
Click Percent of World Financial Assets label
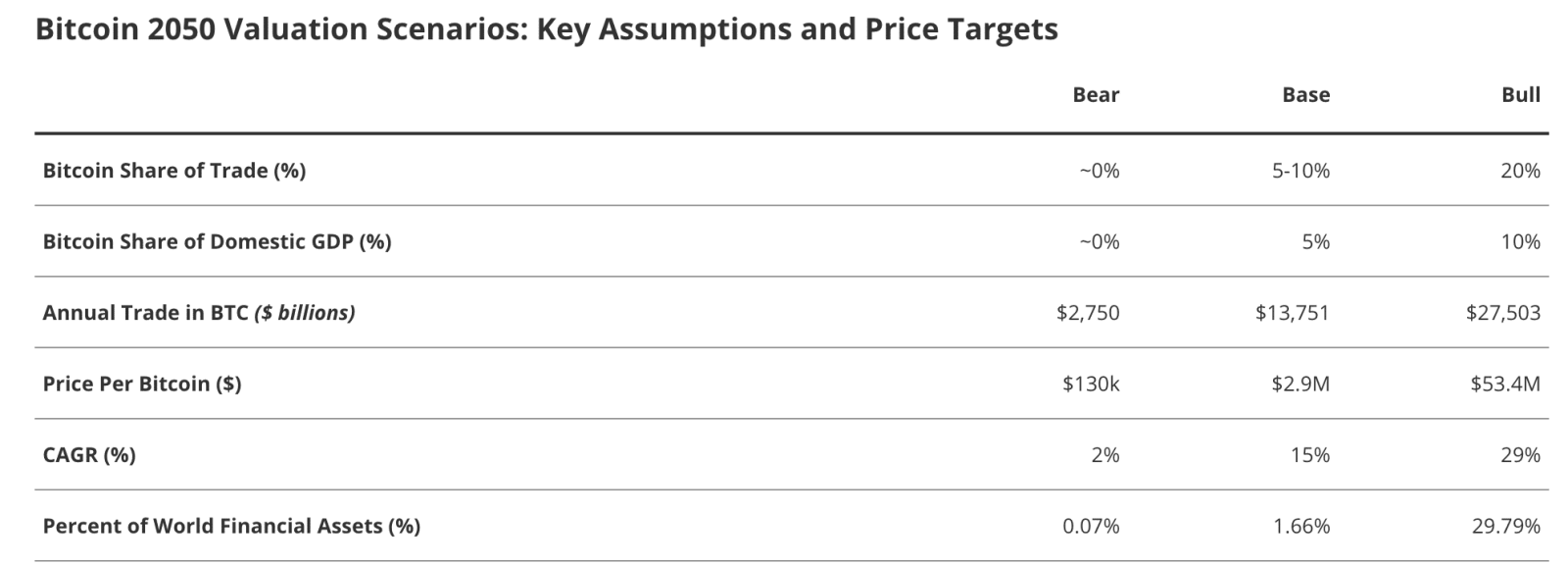click(231, 526)
